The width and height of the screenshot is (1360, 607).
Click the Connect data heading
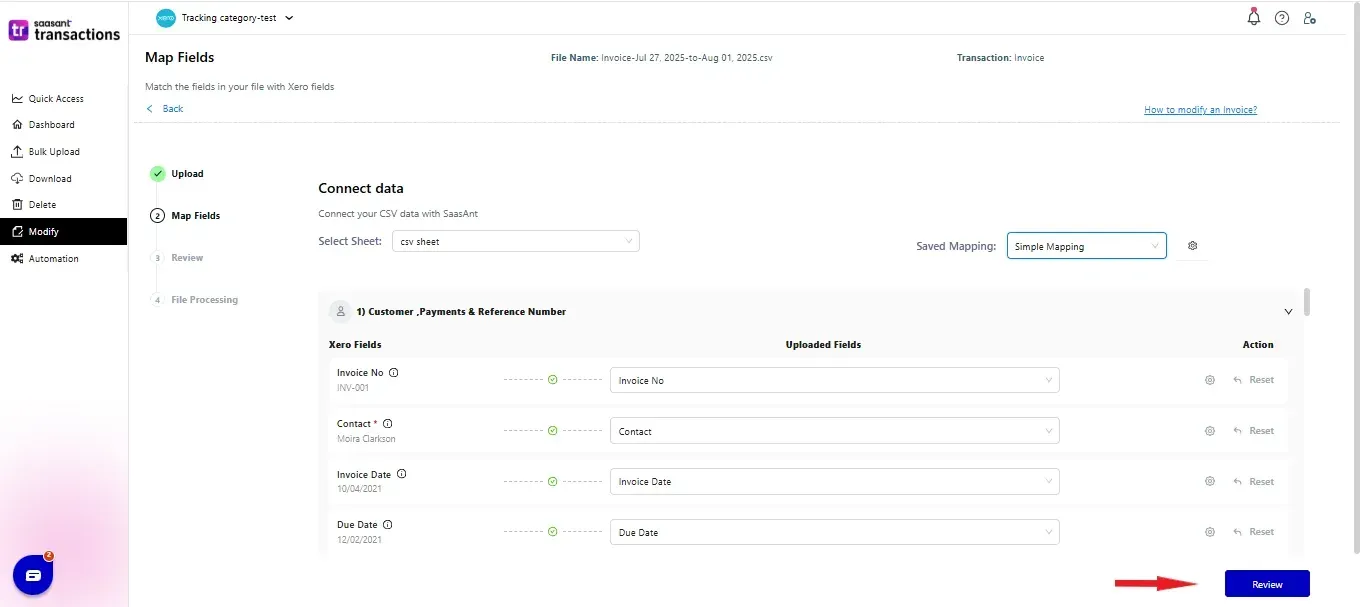click(361, 188)
